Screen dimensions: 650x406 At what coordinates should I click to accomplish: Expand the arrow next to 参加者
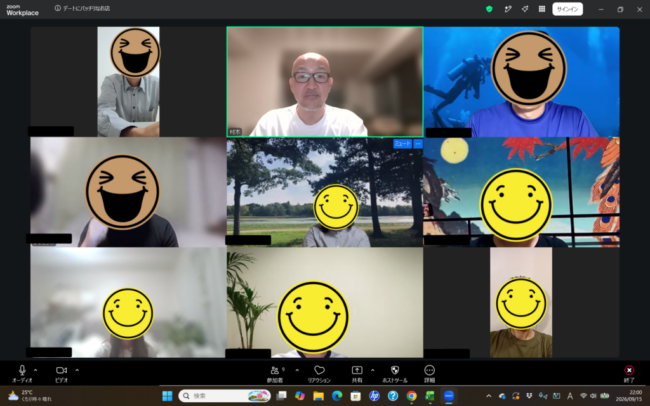(x=297, y=370)
